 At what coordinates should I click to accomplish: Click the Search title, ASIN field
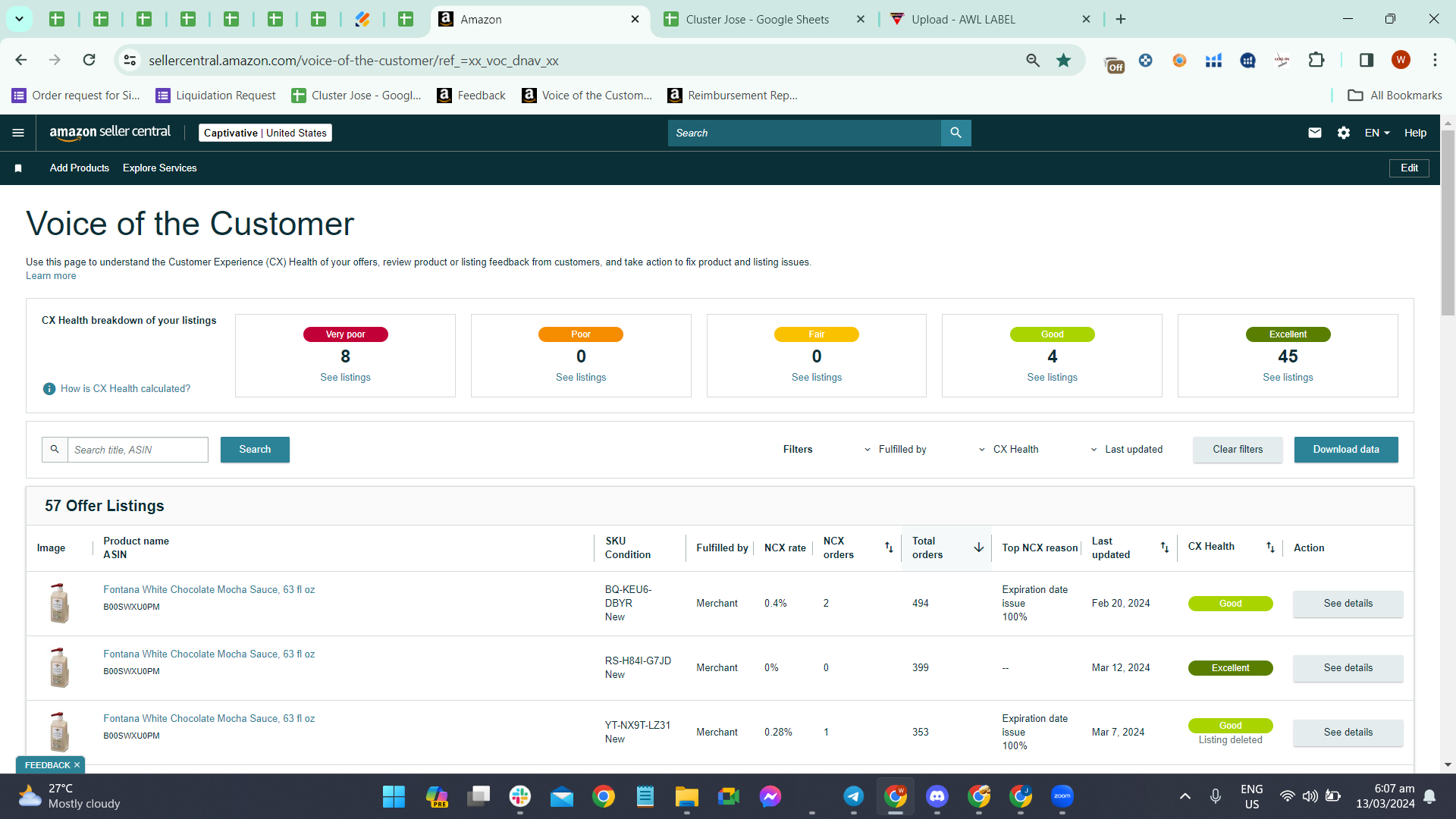coord(138,450)
